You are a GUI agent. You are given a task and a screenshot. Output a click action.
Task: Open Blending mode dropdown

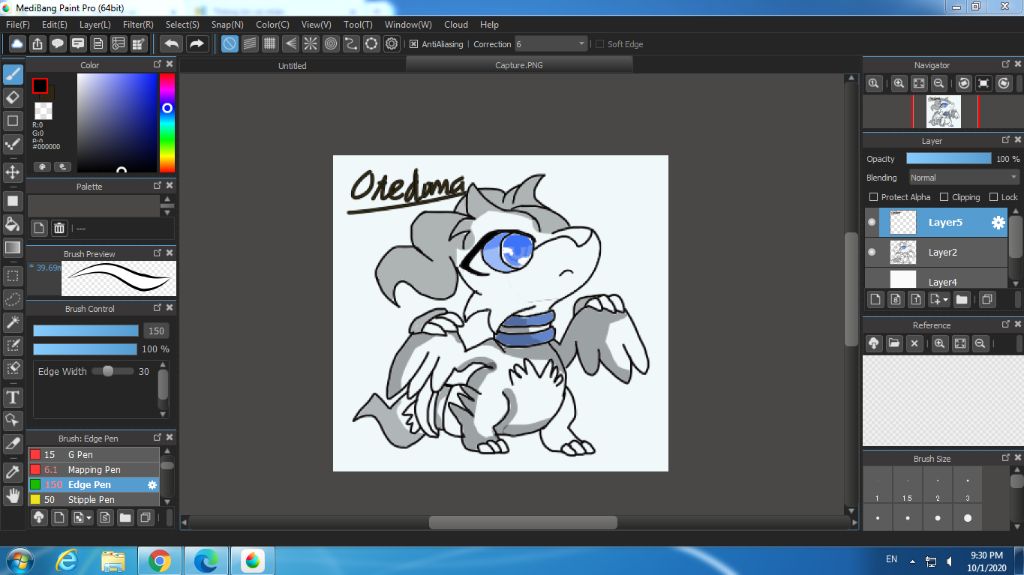[x=963, y=178]
